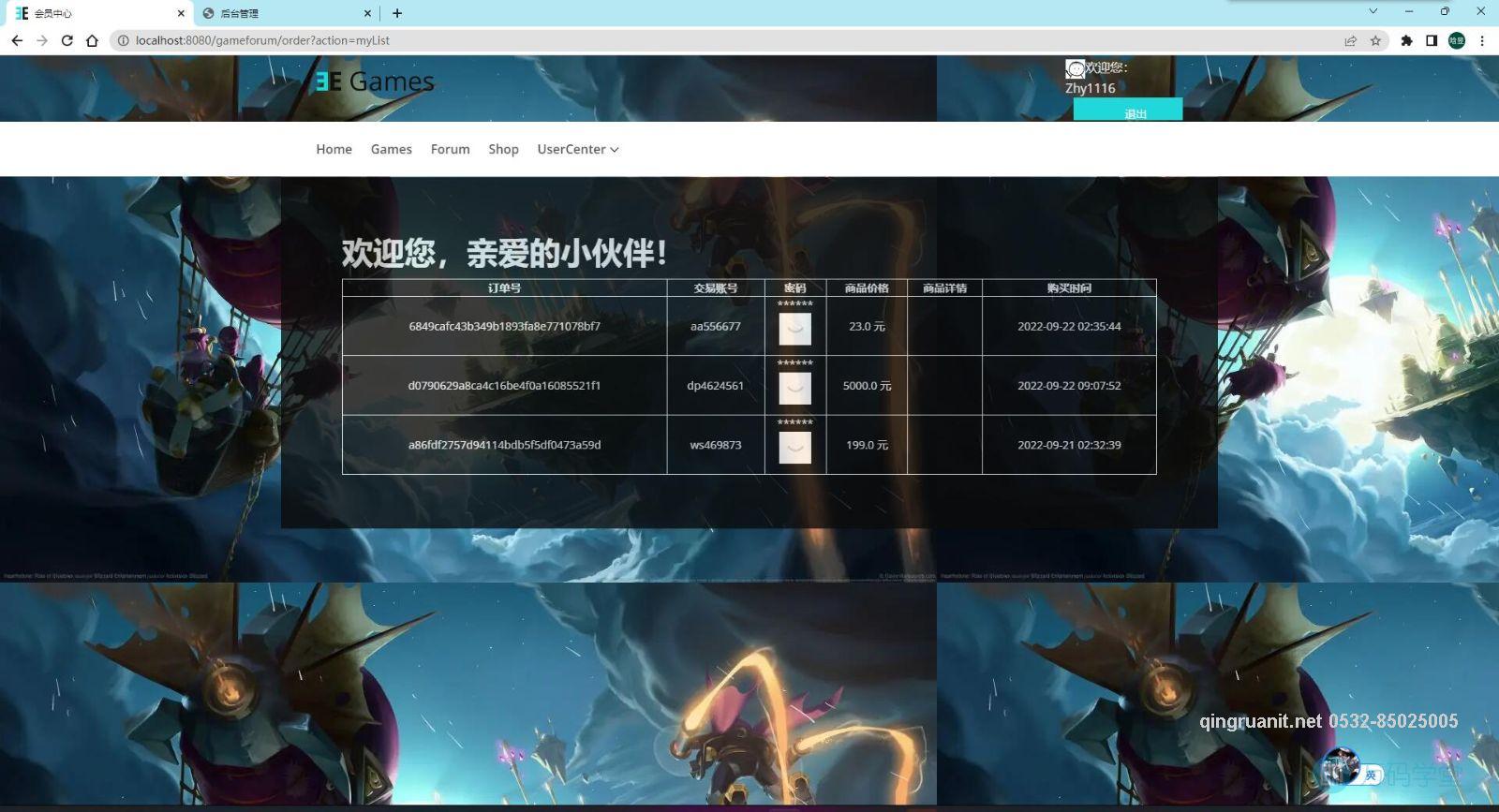Close the 会员中心 tab

181,13
